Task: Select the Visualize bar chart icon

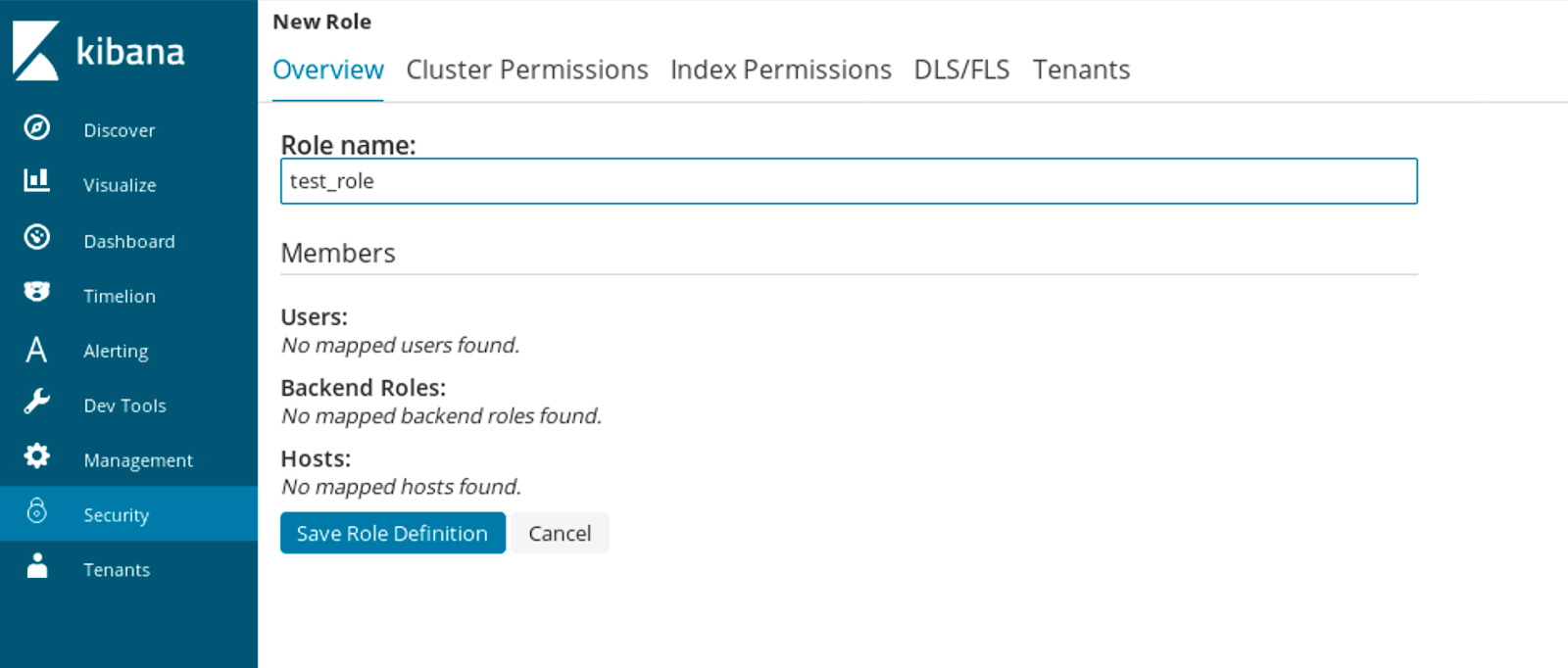Action: pos(37,180)
